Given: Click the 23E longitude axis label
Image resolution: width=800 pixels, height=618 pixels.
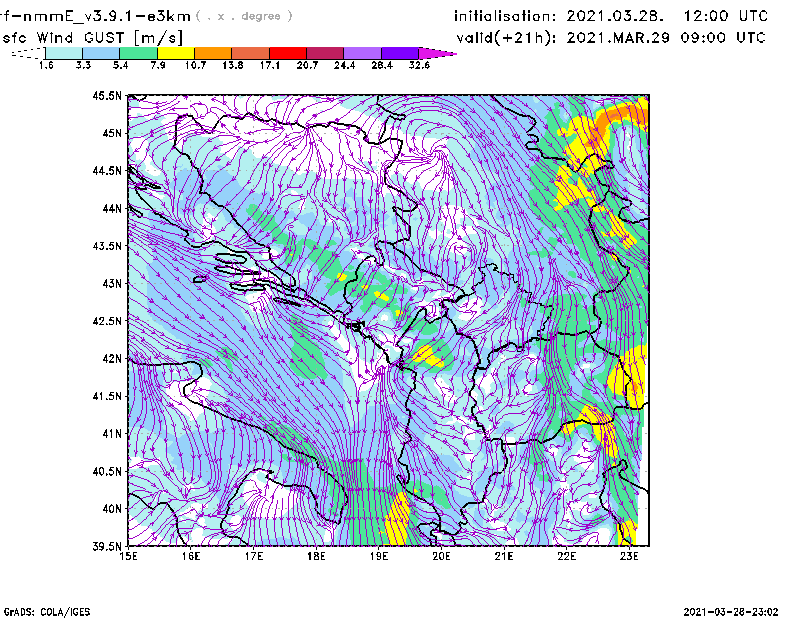Looking at the screenshot, I should (x=629, y=557).
